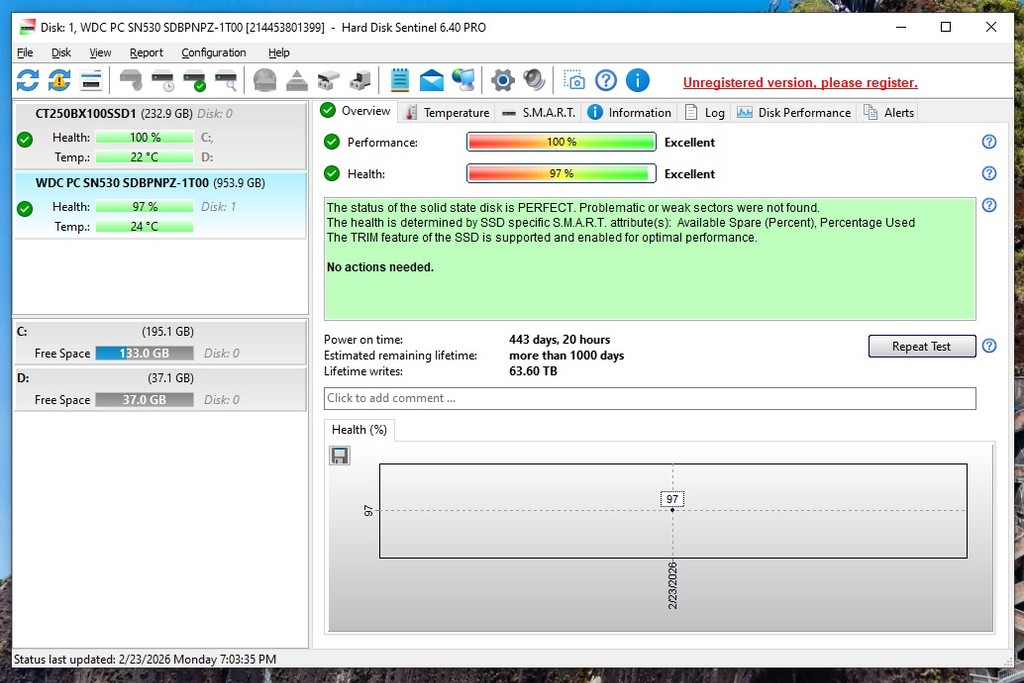Click the blue info circle toolbar icon
Viewport: 1024px width, 683px height.
click(x=638, y=80)
